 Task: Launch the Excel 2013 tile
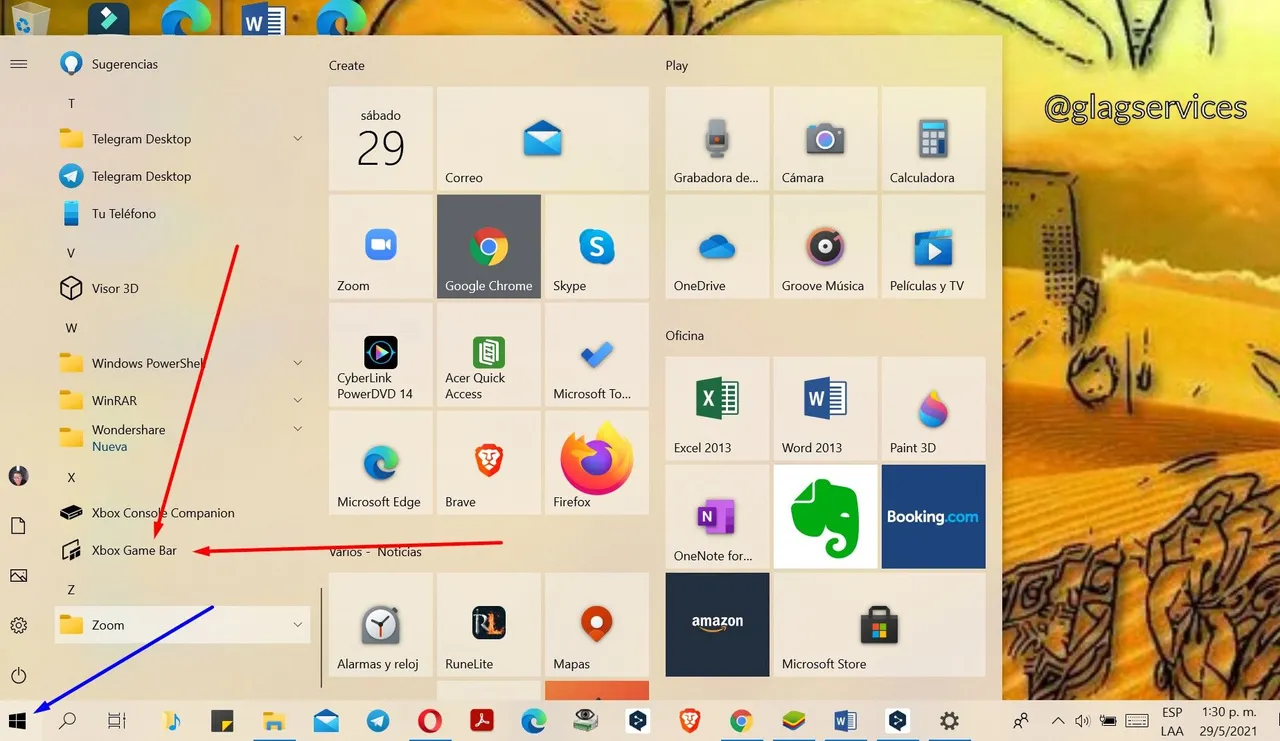pyautogui.click(x=717, y=409)
